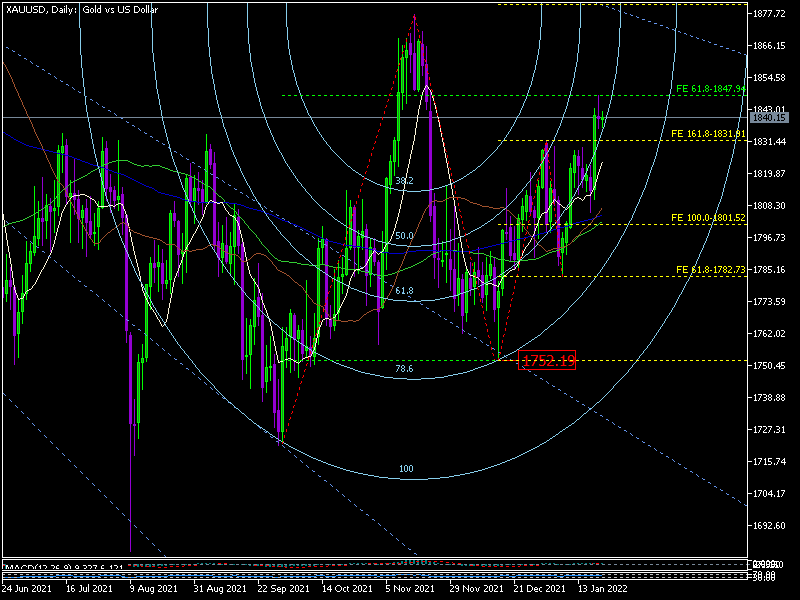The width and height of the screenshot is (800, 600).
Task: Click the red 1752.19 price label
Action: (547, 360)
